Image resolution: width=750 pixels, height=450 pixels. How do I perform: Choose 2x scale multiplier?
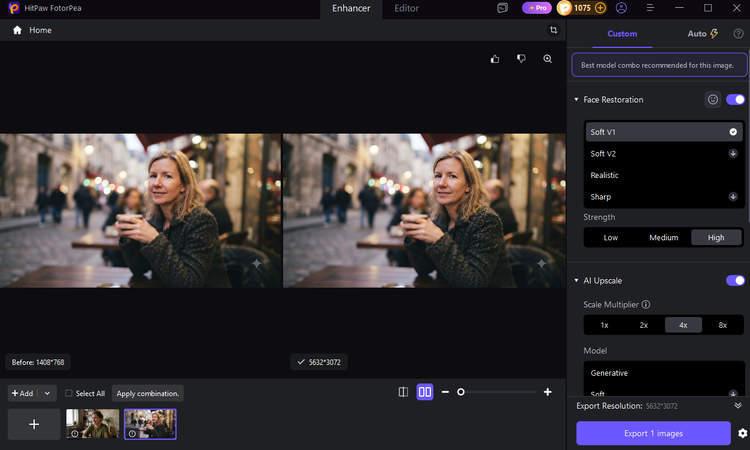coord(644,325)
